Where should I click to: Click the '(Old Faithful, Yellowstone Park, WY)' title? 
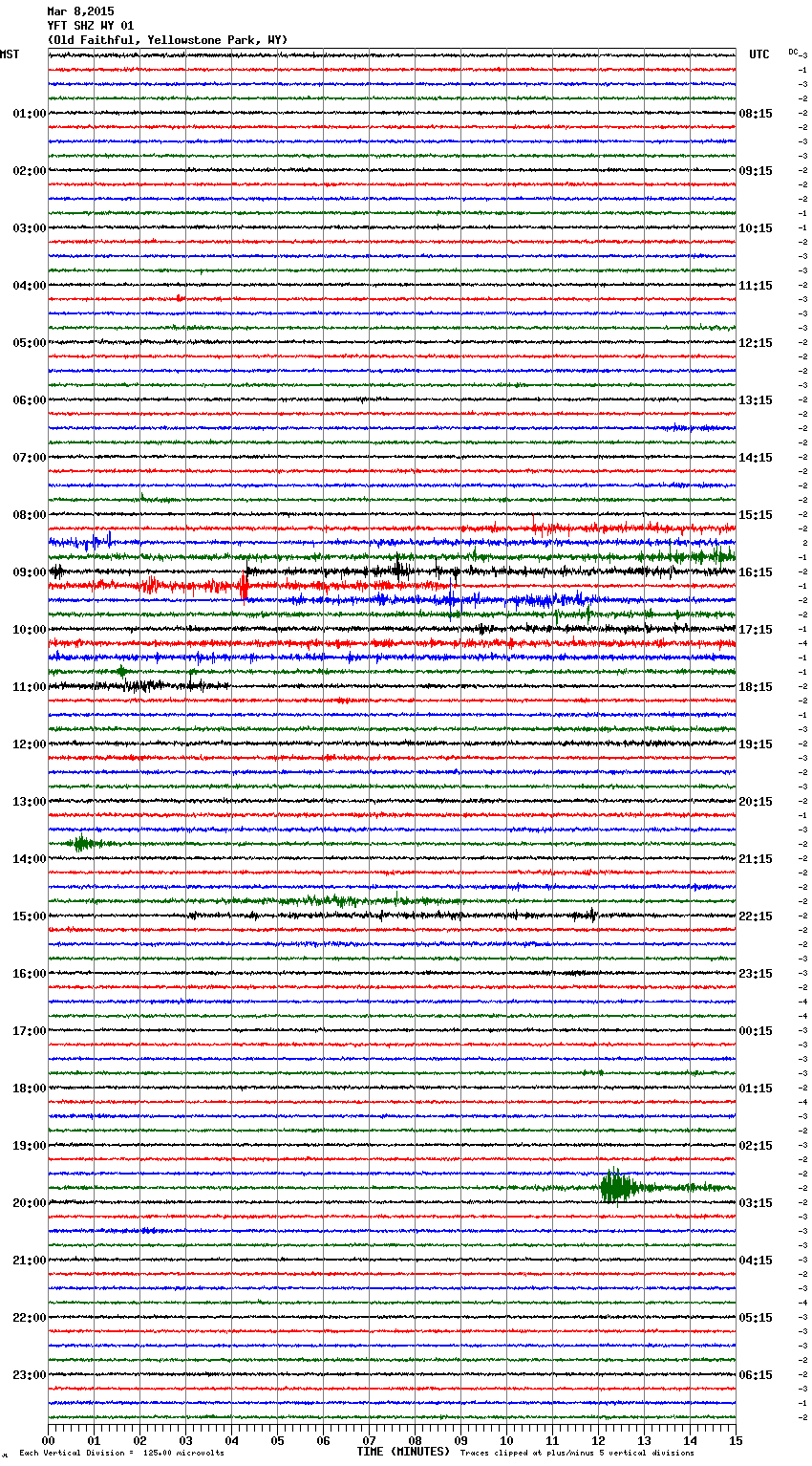click(167, 40)
